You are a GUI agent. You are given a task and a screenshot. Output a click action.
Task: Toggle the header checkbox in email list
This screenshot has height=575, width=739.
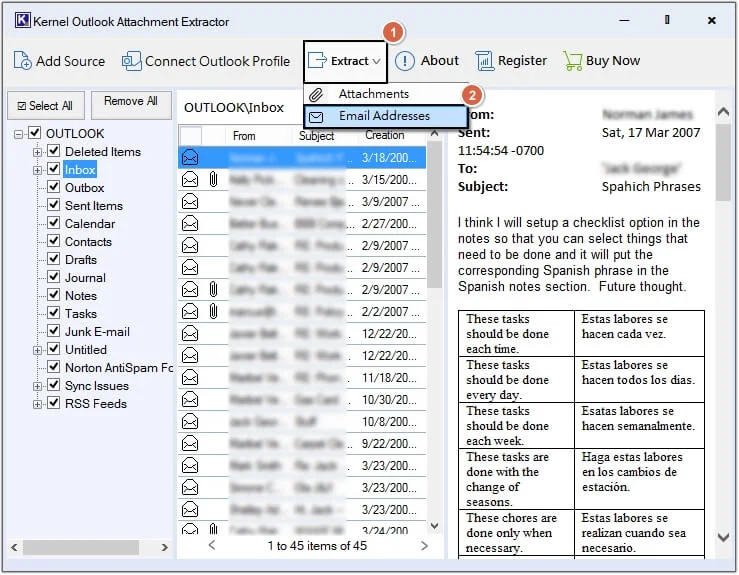(x=190, y=136)
